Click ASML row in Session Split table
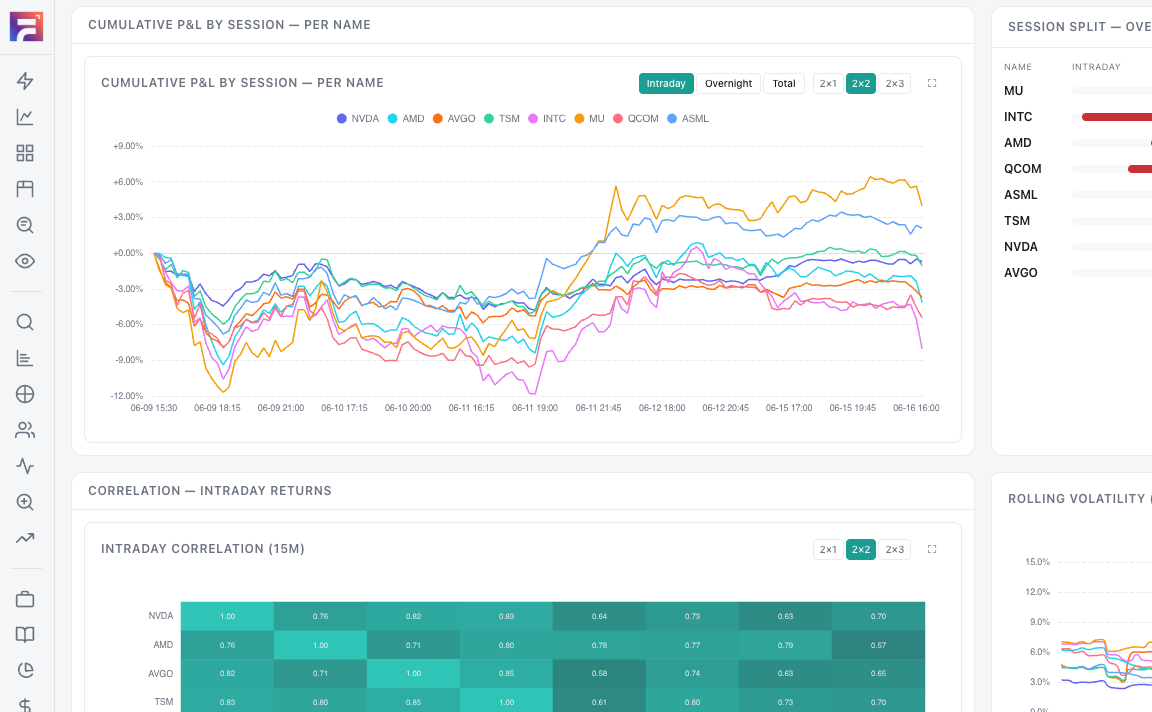Image resolution: width=1152 pixels, height=712 pixels. 1078,195
